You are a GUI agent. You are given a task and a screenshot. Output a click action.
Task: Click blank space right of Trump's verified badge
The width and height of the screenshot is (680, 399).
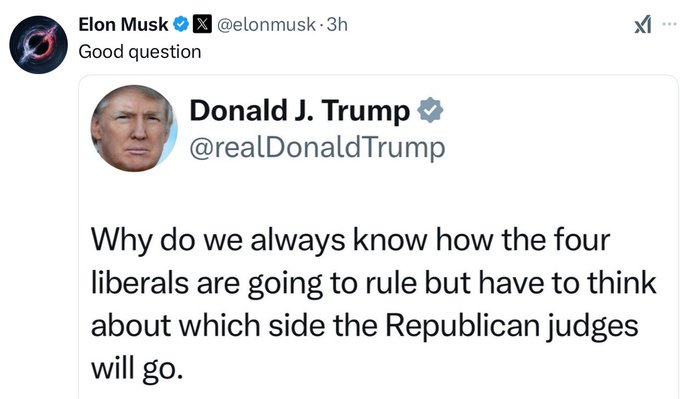pyautogui.click(x=555, y=111)
